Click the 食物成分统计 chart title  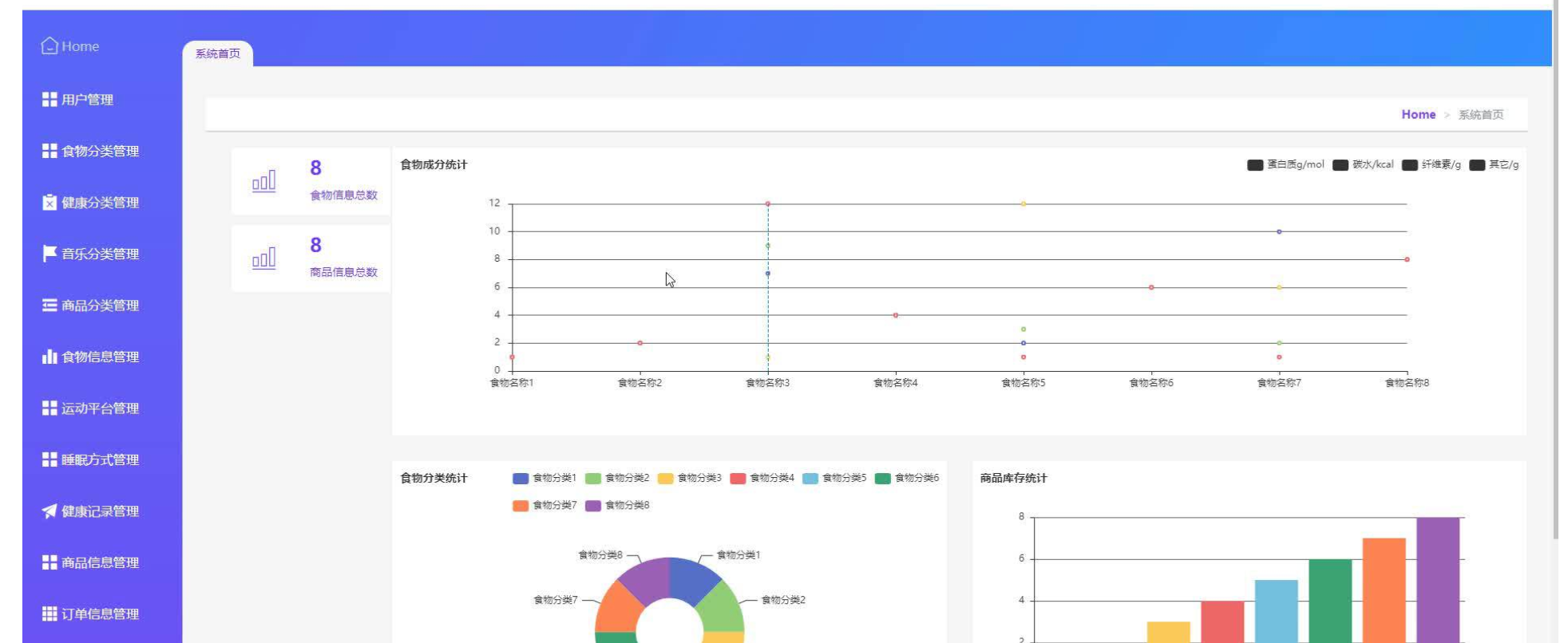pos(434,164)
